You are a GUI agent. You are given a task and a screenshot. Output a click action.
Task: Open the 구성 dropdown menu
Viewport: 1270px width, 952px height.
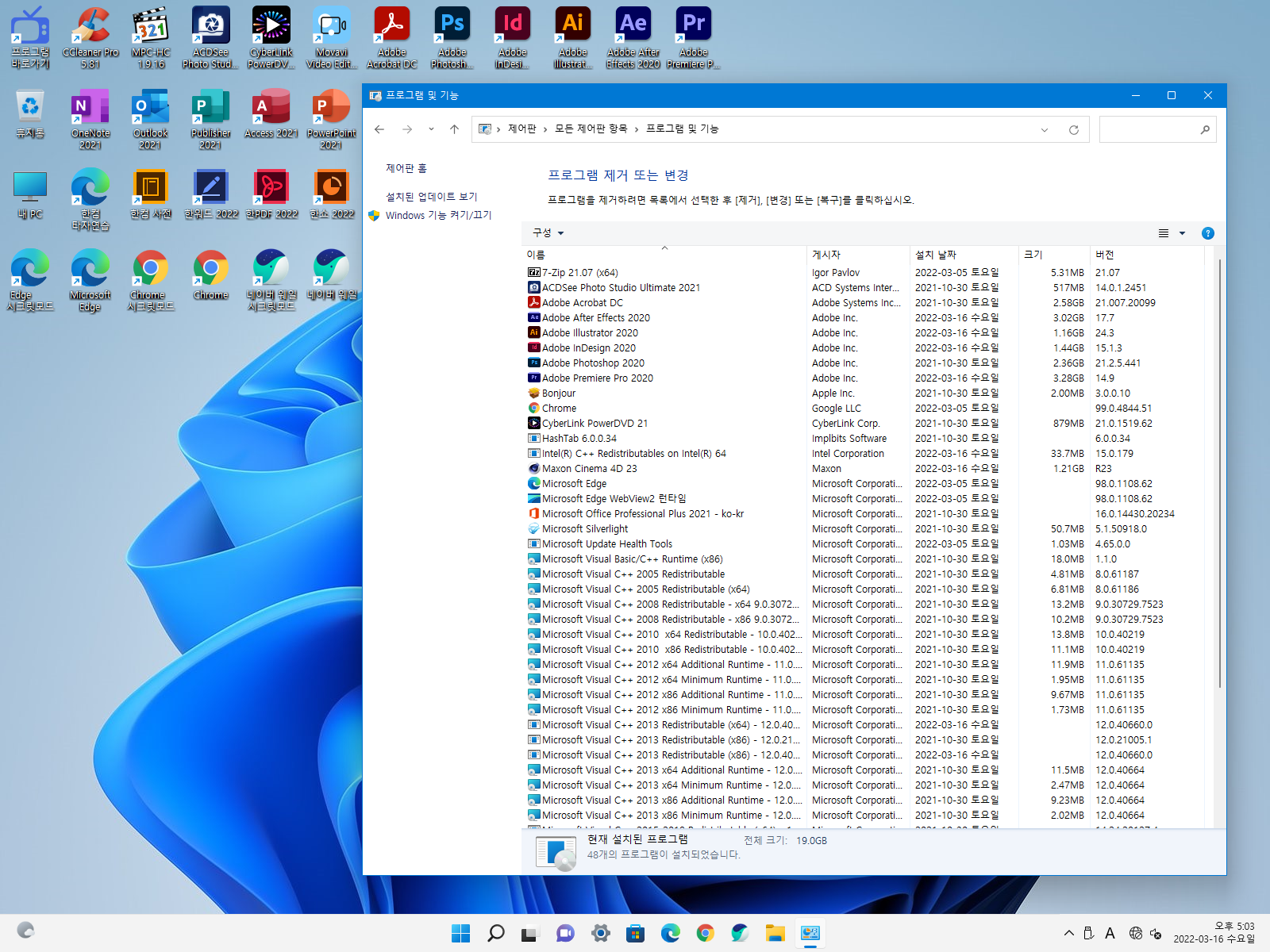point(548,233)
